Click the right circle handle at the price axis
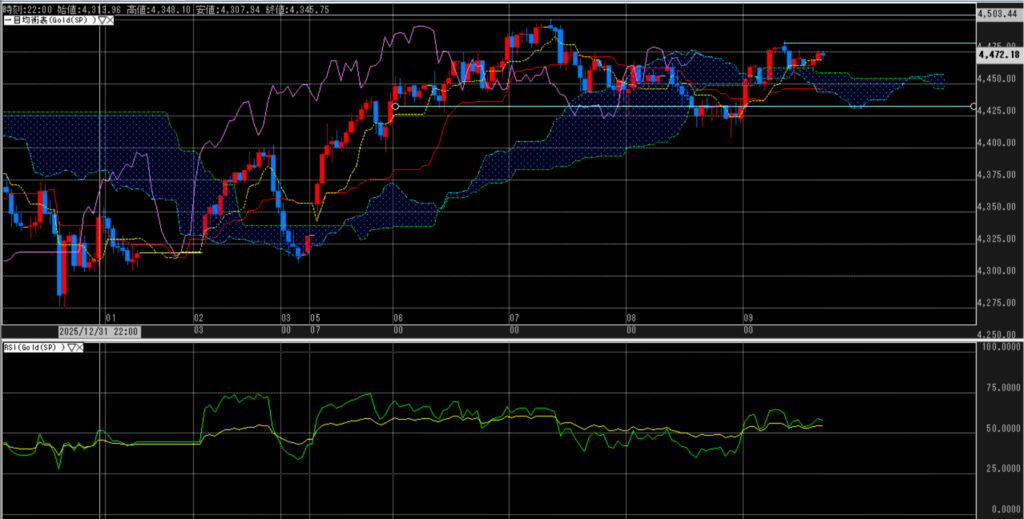 [974, 106]
